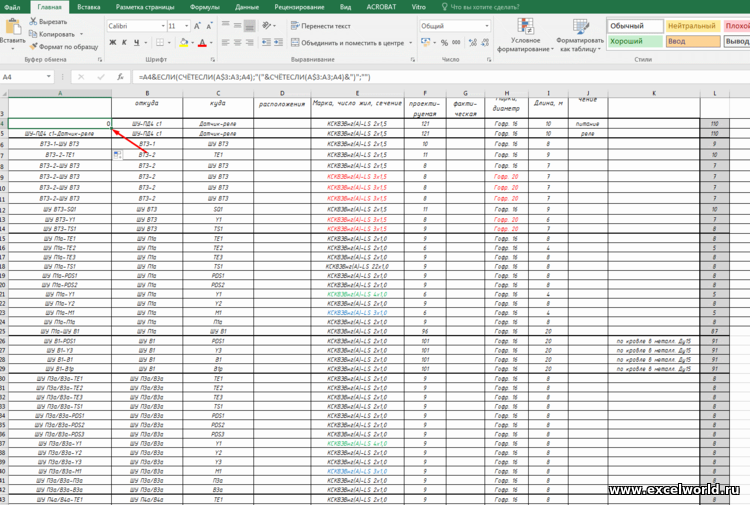Click the Copy (Копировать) icon
Image resolution: width=750 pixels, height=505 pixels.
click(x=33, y=34)
